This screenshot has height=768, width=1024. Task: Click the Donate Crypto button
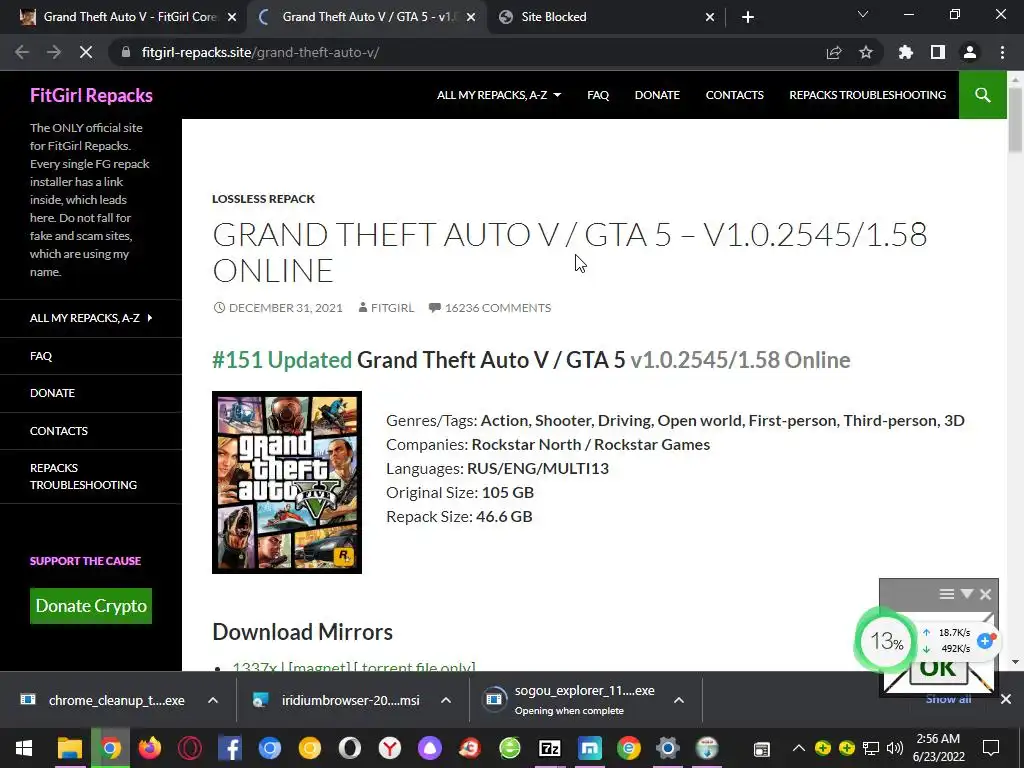(x=91, y=606)
